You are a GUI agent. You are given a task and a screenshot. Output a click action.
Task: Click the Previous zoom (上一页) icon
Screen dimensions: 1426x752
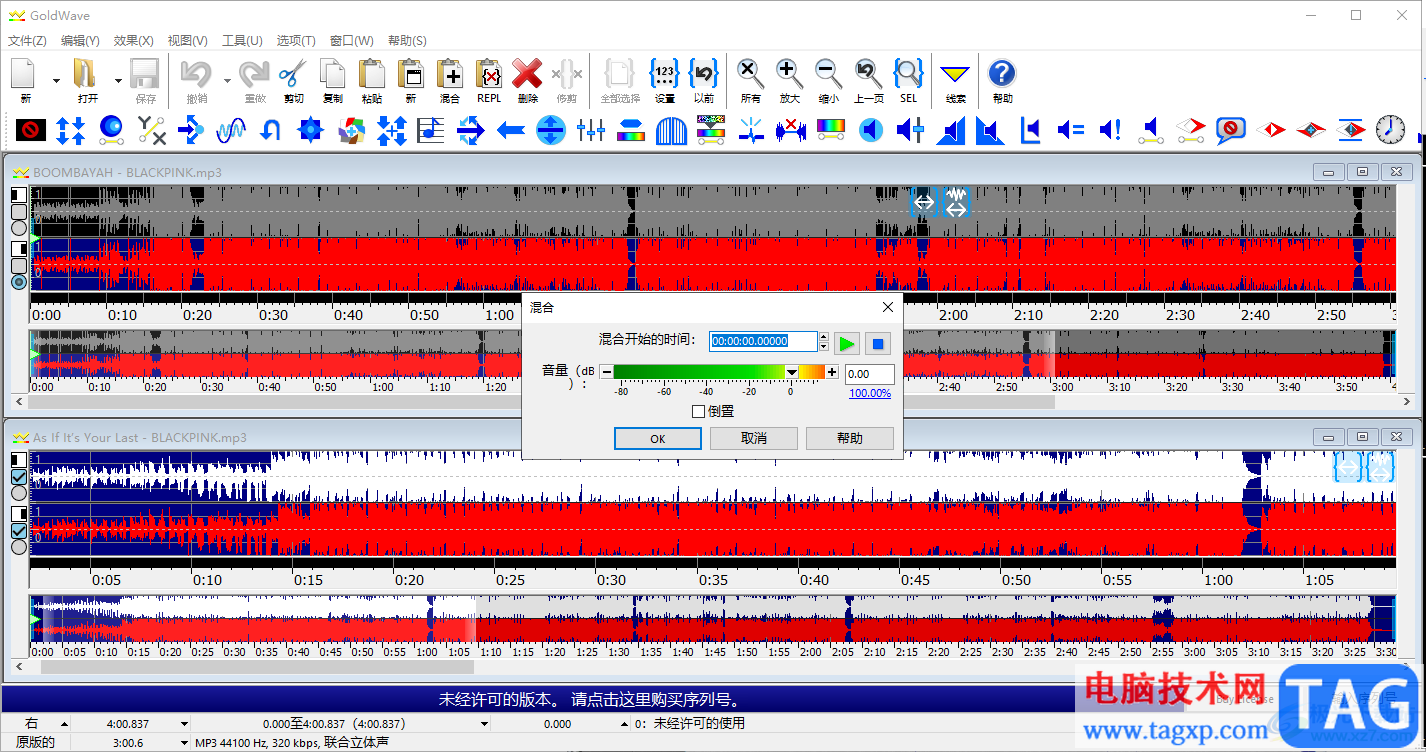pyautogui.click(x=868, y=74)
